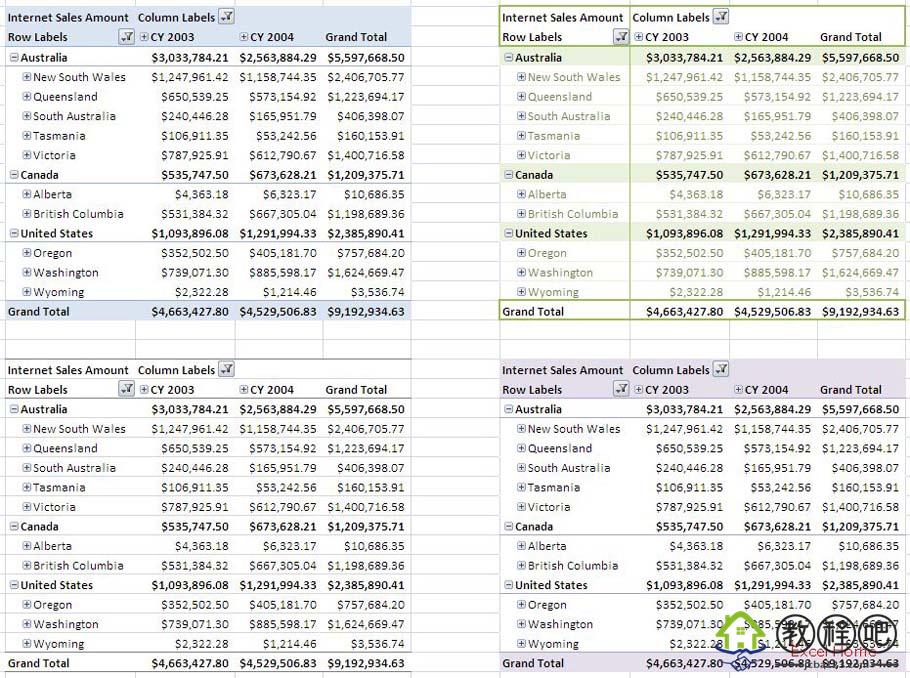Screen dimensions: 910x678
Task: Collapse United States group in bottom-right purple table
Action: 508,585
